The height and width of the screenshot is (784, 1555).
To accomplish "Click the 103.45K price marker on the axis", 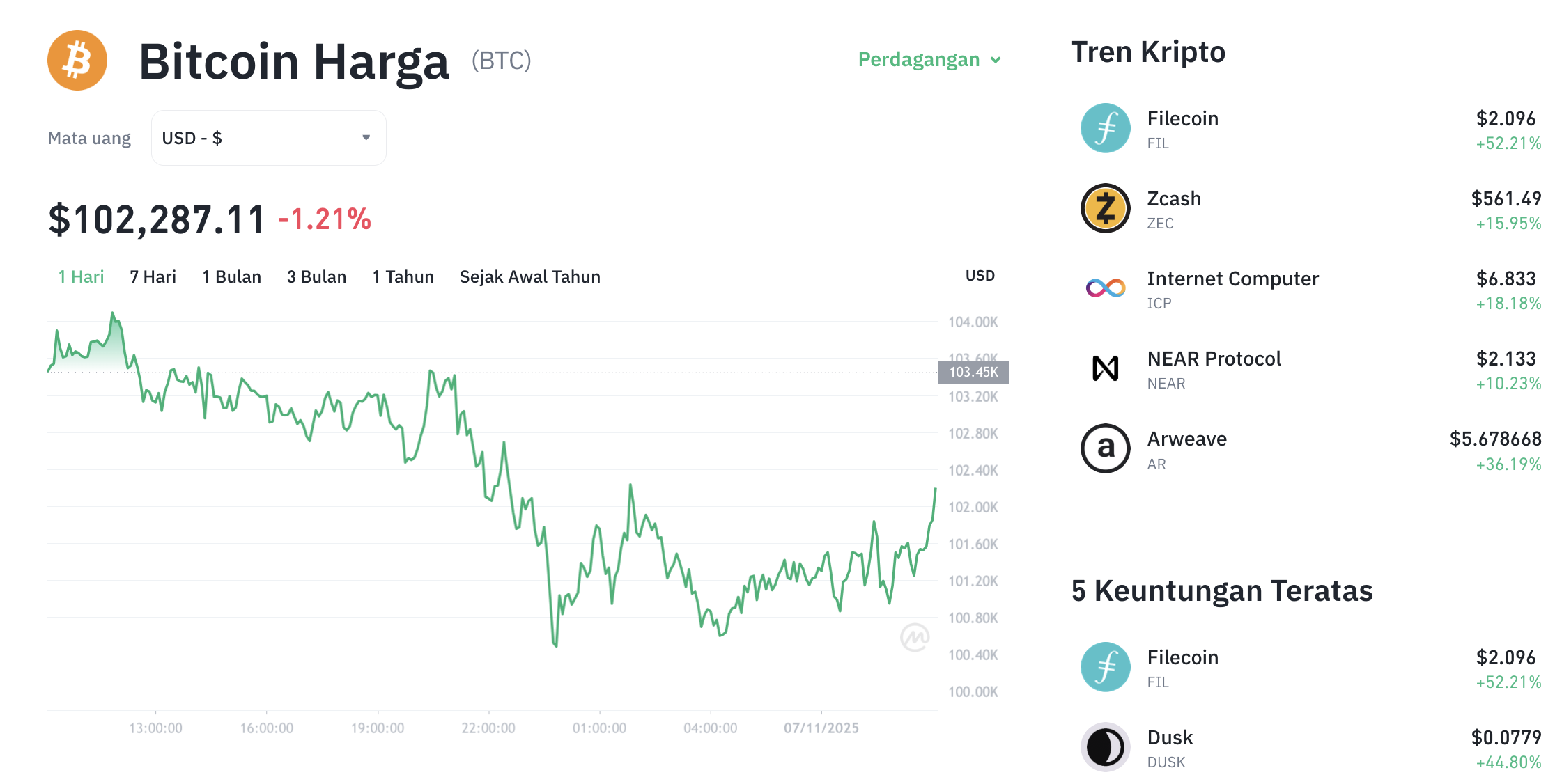I will [974, 372].
